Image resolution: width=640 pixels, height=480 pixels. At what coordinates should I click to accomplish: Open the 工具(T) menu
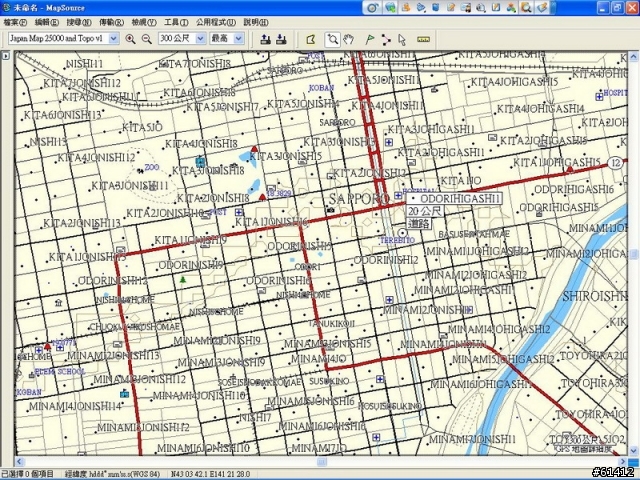pos(176,22)
